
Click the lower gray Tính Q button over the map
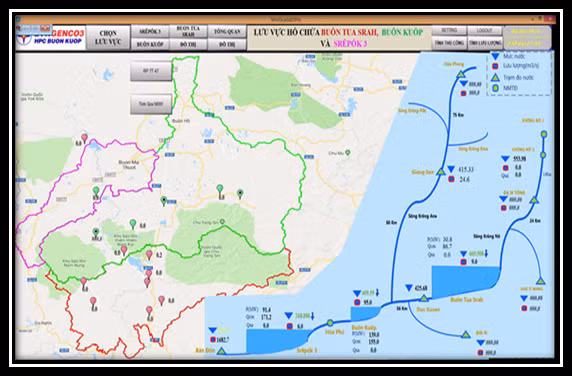tap(151, 104)
